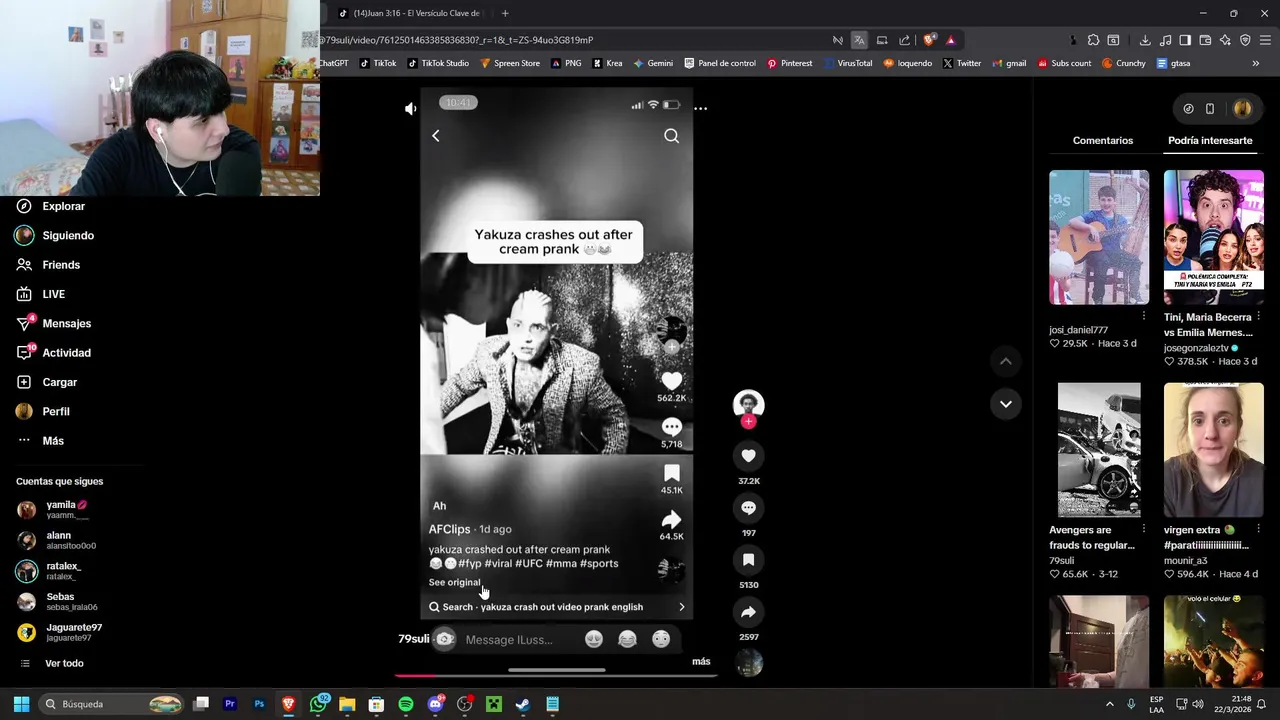This screenshot has height=720, width=1280.
Task: Open Pinterest bookmark
Action: [789, 63]
